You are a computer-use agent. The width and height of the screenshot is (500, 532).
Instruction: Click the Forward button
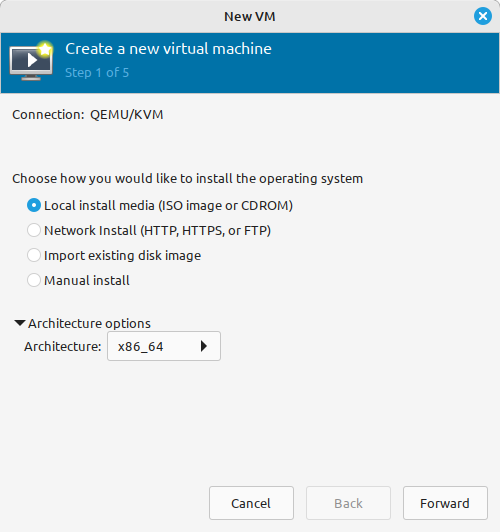(x=445, y=503)
